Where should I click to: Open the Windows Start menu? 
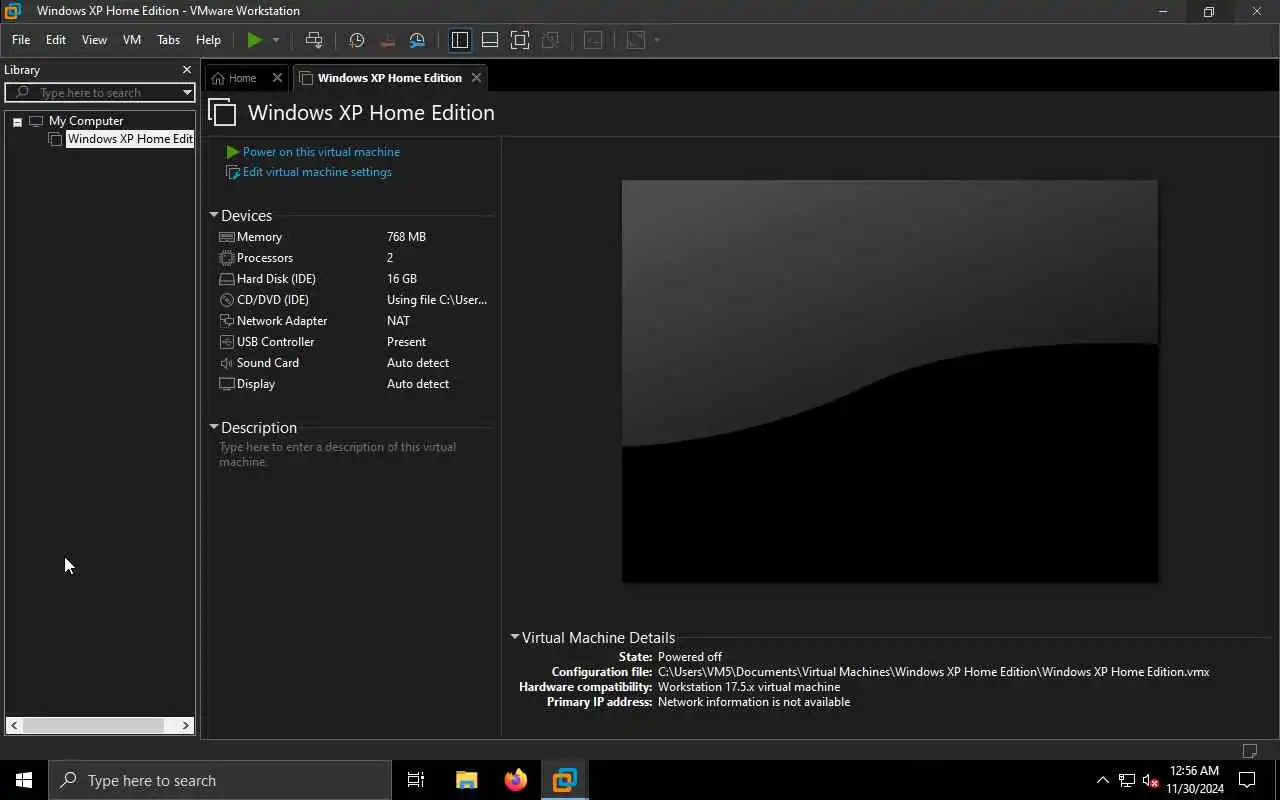[x=24, y=780]
